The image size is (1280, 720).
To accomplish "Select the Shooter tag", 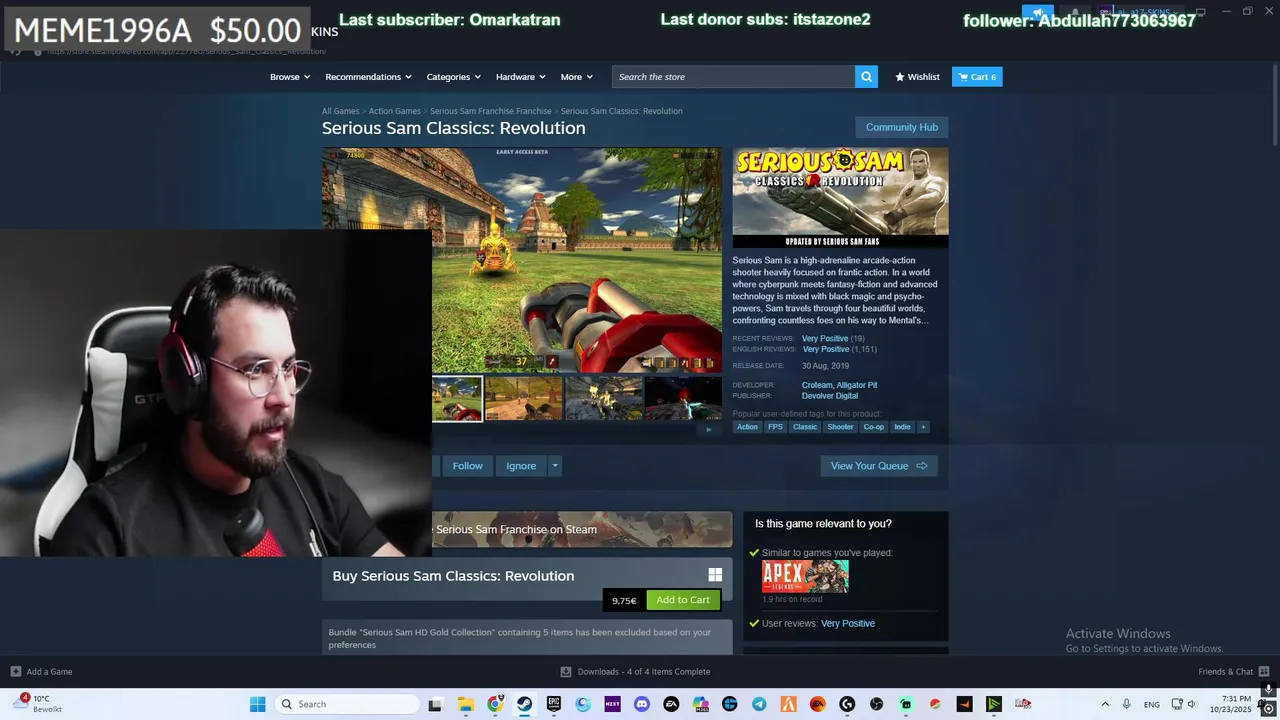I will pyautogui.click(x=840, y=427).
